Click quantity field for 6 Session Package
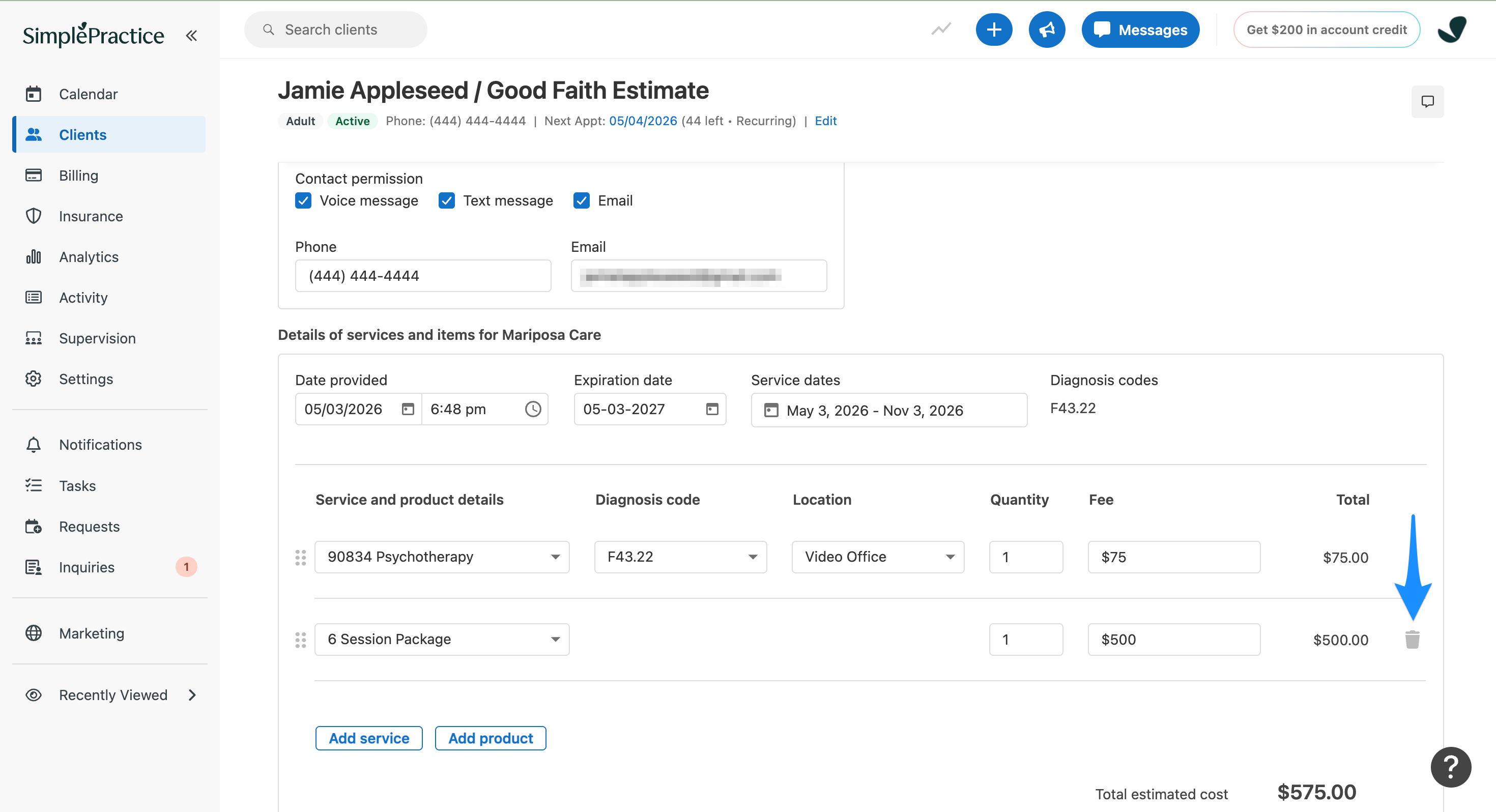1496x812 pixels. click(1026, 640)
